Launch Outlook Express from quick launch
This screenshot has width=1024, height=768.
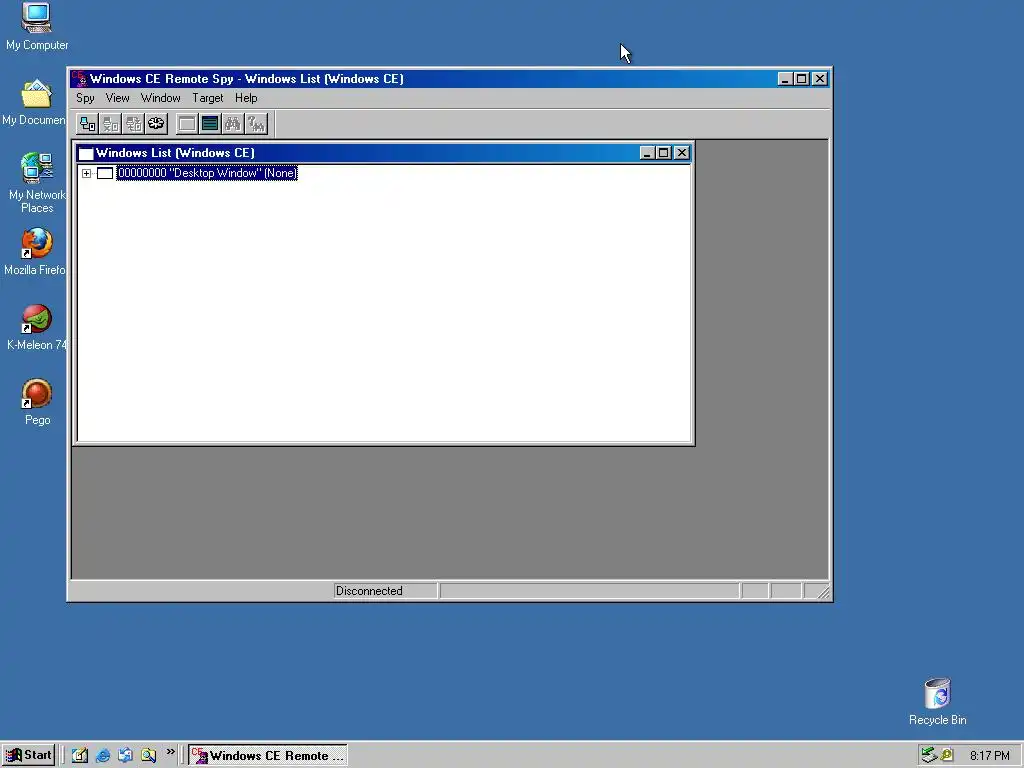[x=125, y=756]
